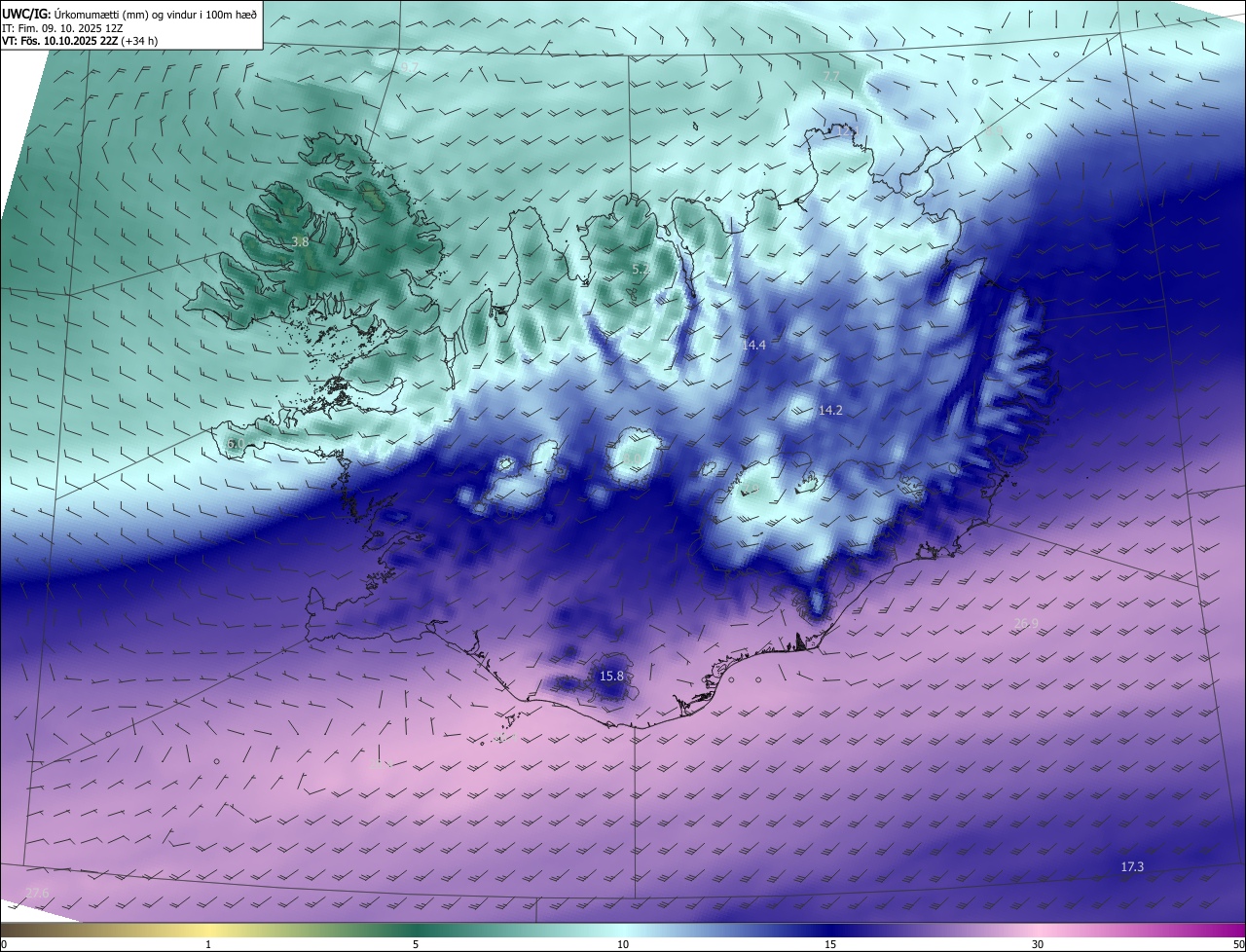Click the 14.2 value label
1246x952 pixels.
830,411
